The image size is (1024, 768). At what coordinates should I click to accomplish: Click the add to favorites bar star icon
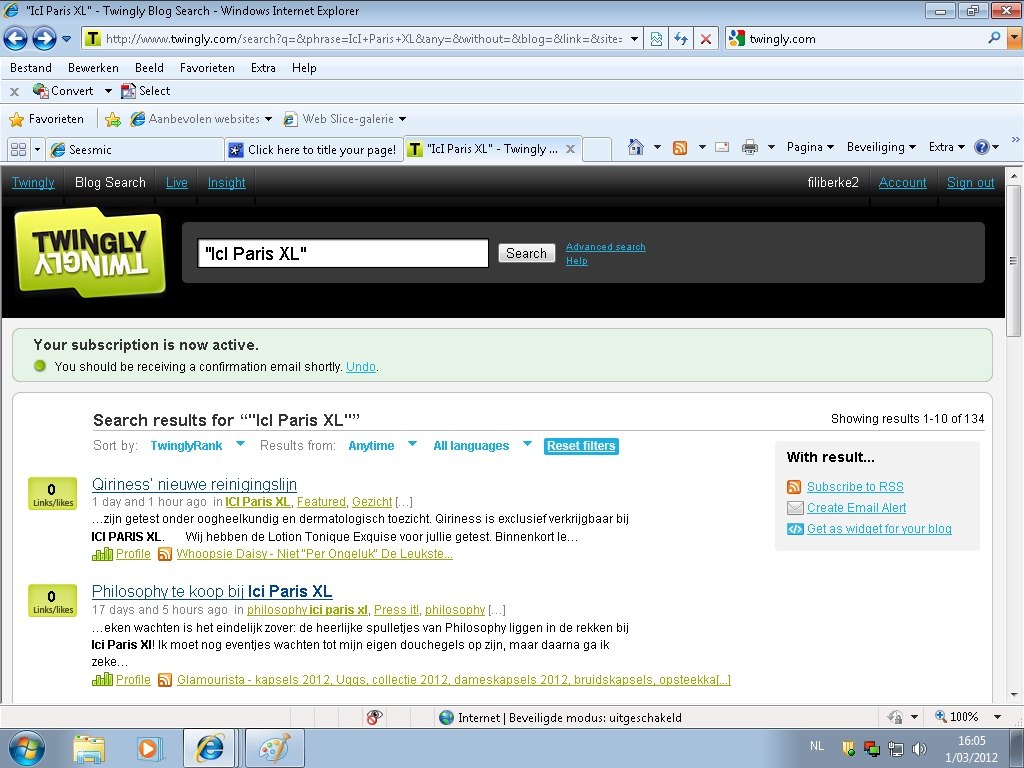pos(113,119)
